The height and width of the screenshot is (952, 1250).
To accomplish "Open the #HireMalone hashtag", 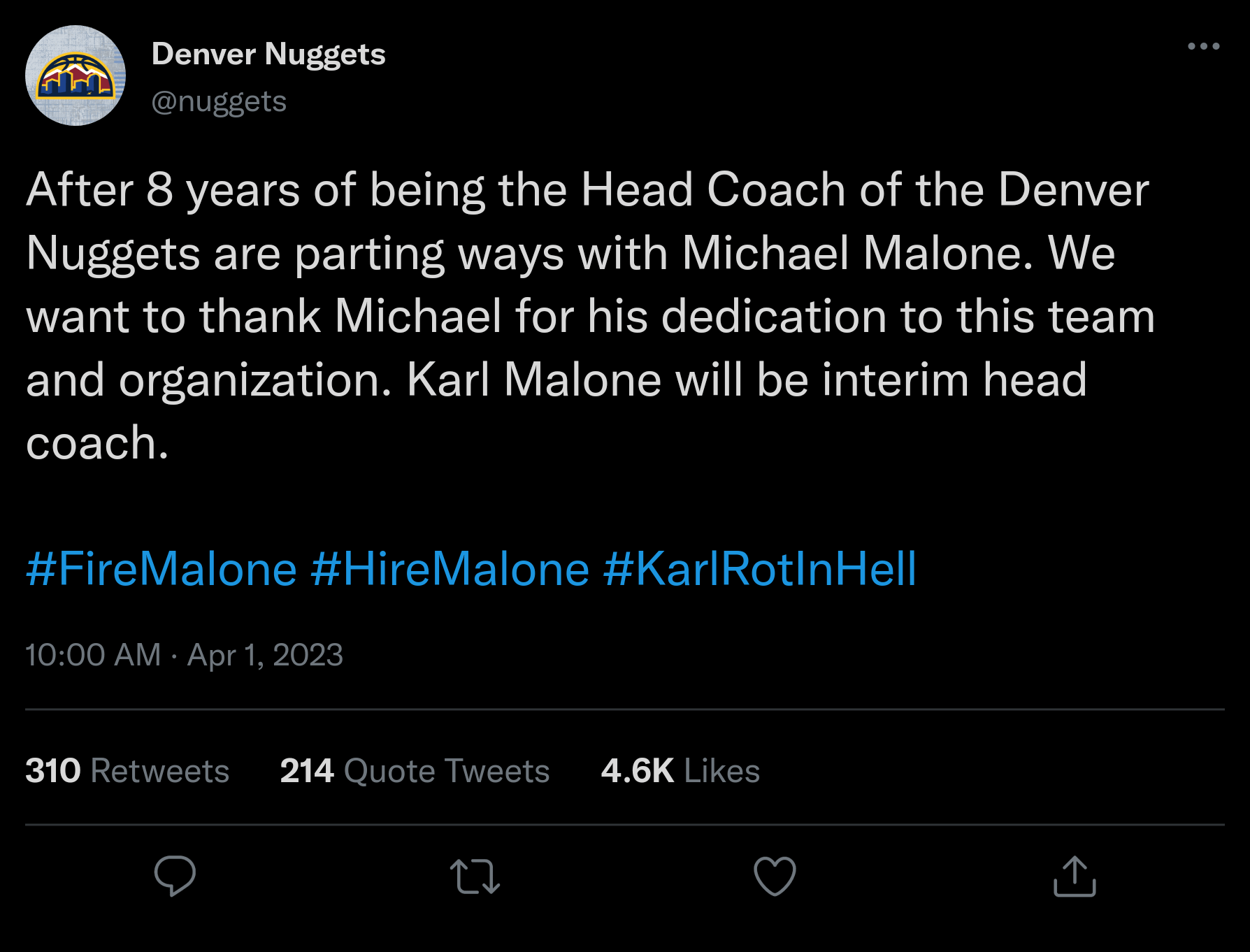I will [x=450, y=568].
